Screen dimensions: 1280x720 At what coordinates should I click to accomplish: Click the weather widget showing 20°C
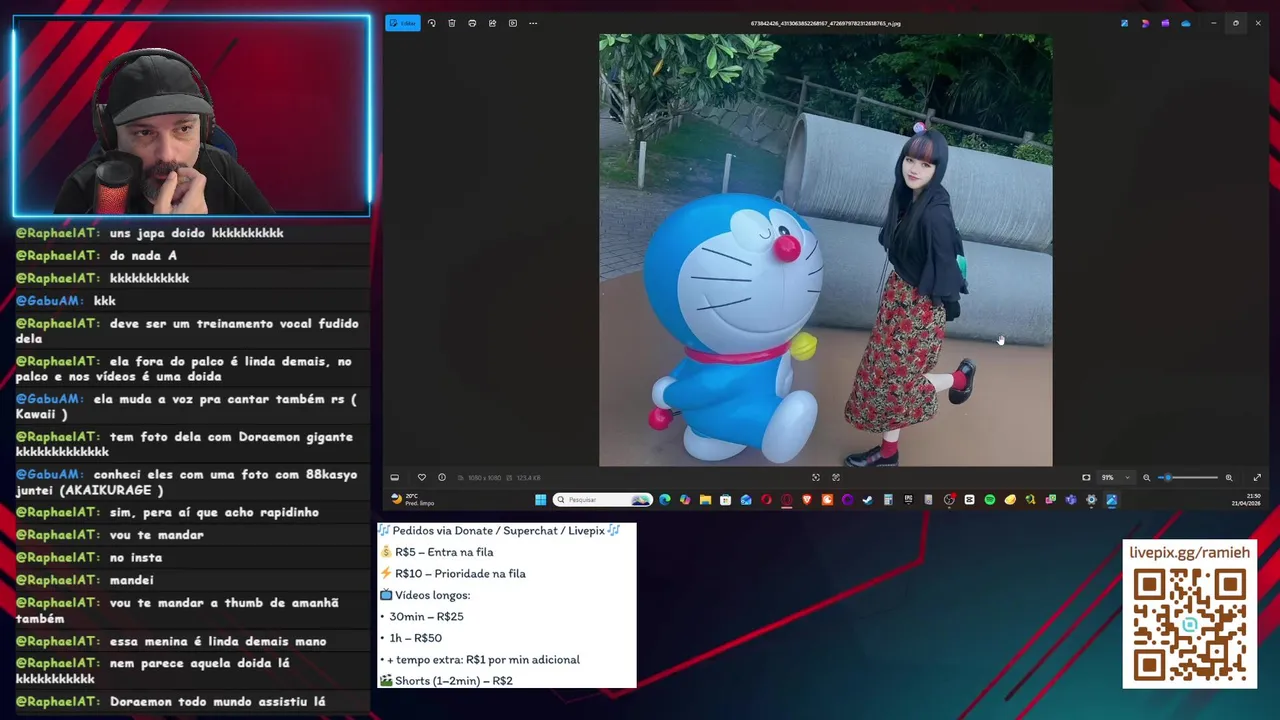(x=412, y=499)
